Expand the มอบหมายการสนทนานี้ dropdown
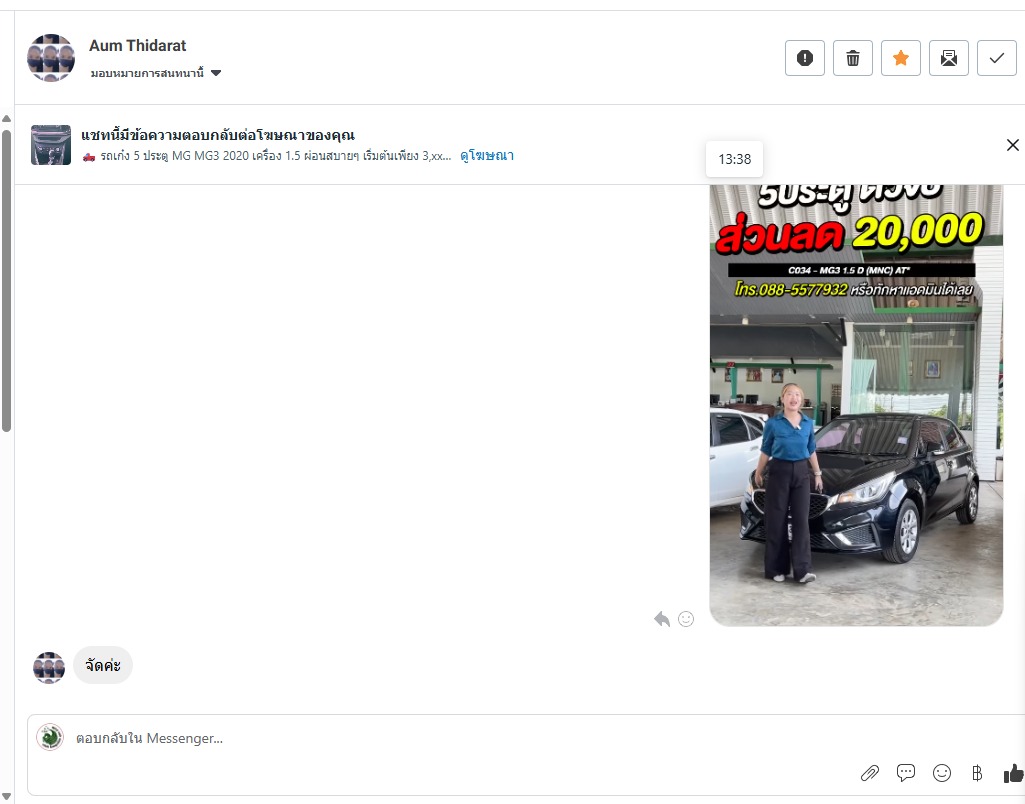The image size is (1025, 804). point(156,73)
